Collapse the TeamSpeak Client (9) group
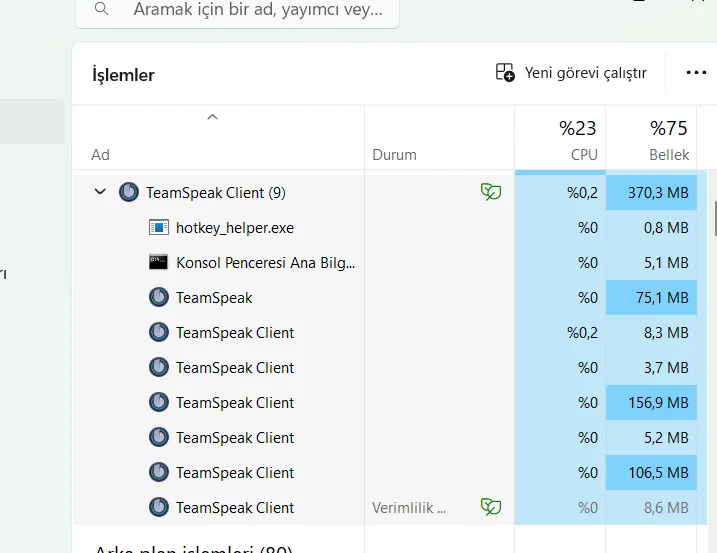The width and height of the screenshot is (717, 553). pyautogui.click(x=100, y=192)
